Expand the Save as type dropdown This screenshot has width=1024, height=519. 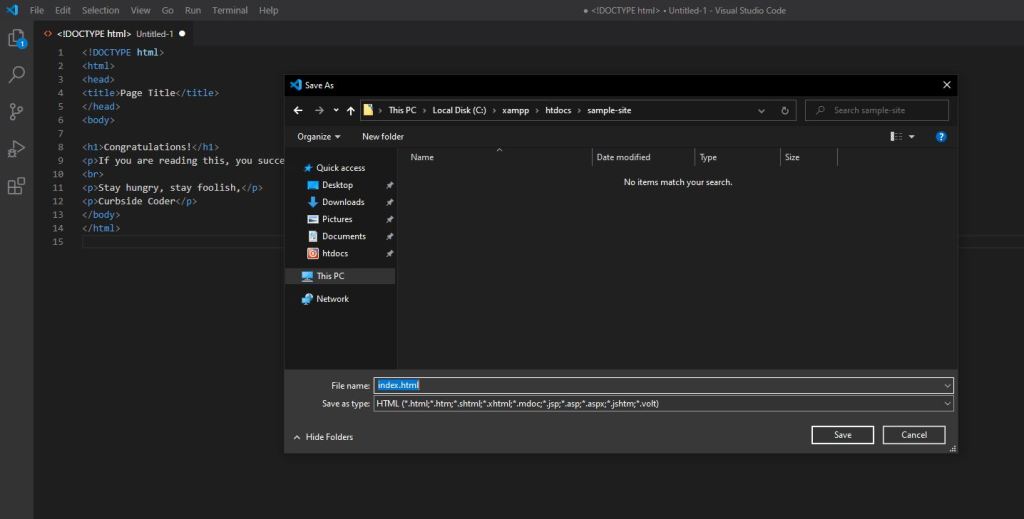coord(946,404)
